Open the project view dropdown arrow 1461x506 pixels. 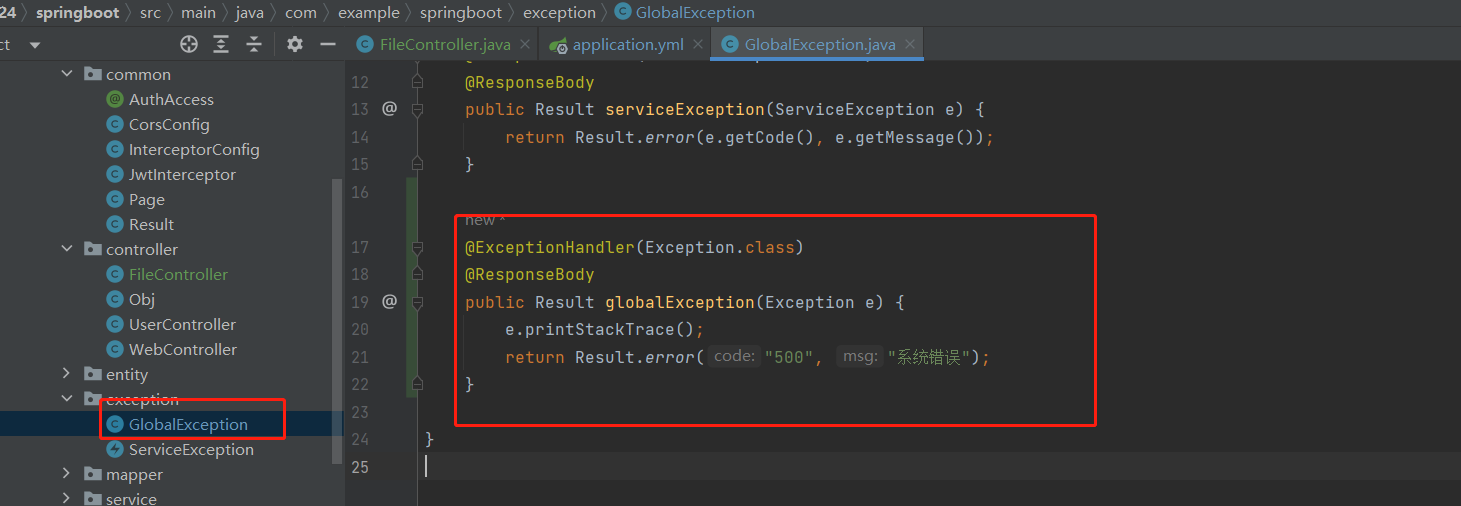click(x=35, y=45)
